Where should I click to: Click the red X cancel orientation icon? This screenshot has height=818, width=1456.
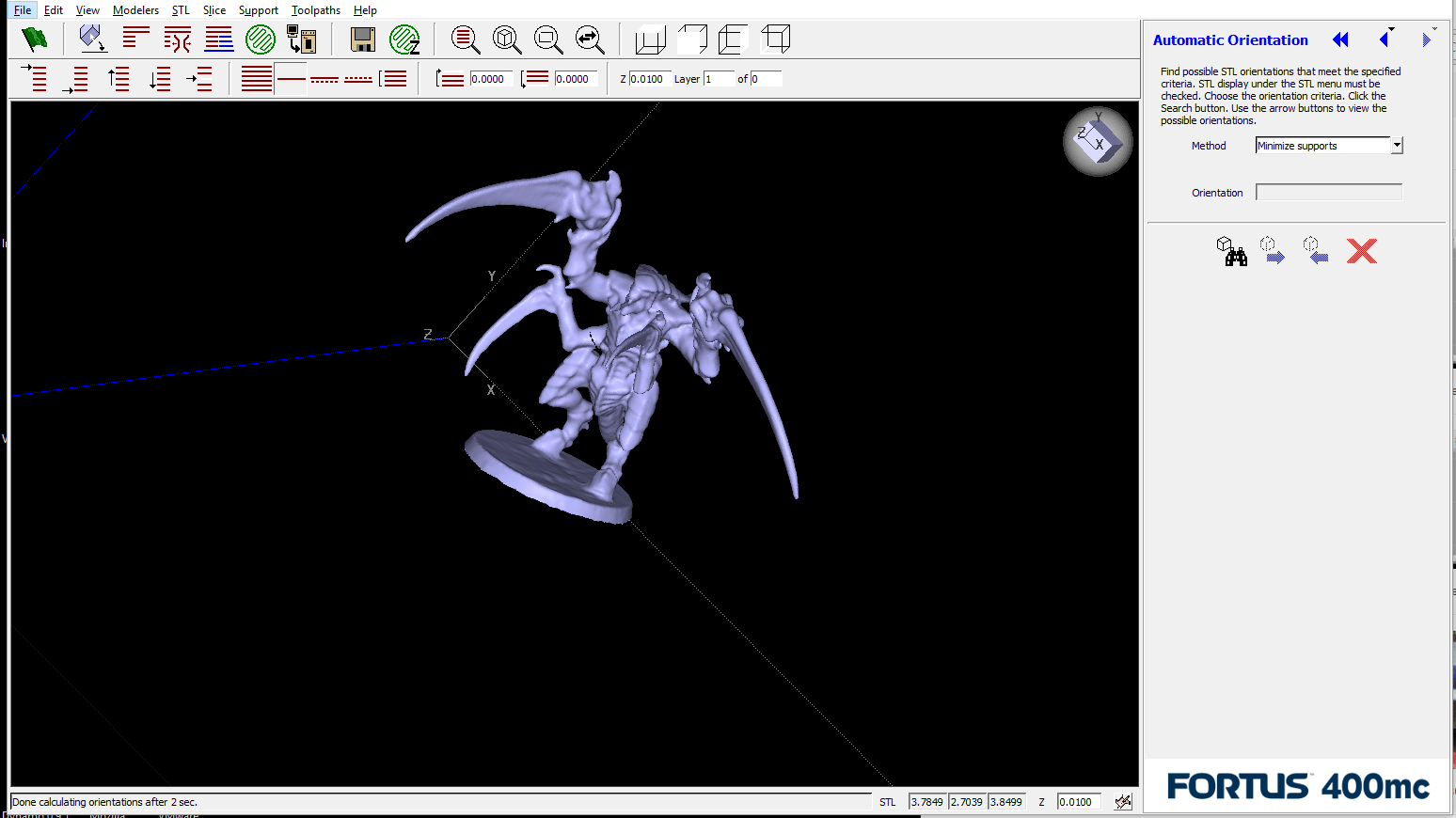coord(1361,251)
